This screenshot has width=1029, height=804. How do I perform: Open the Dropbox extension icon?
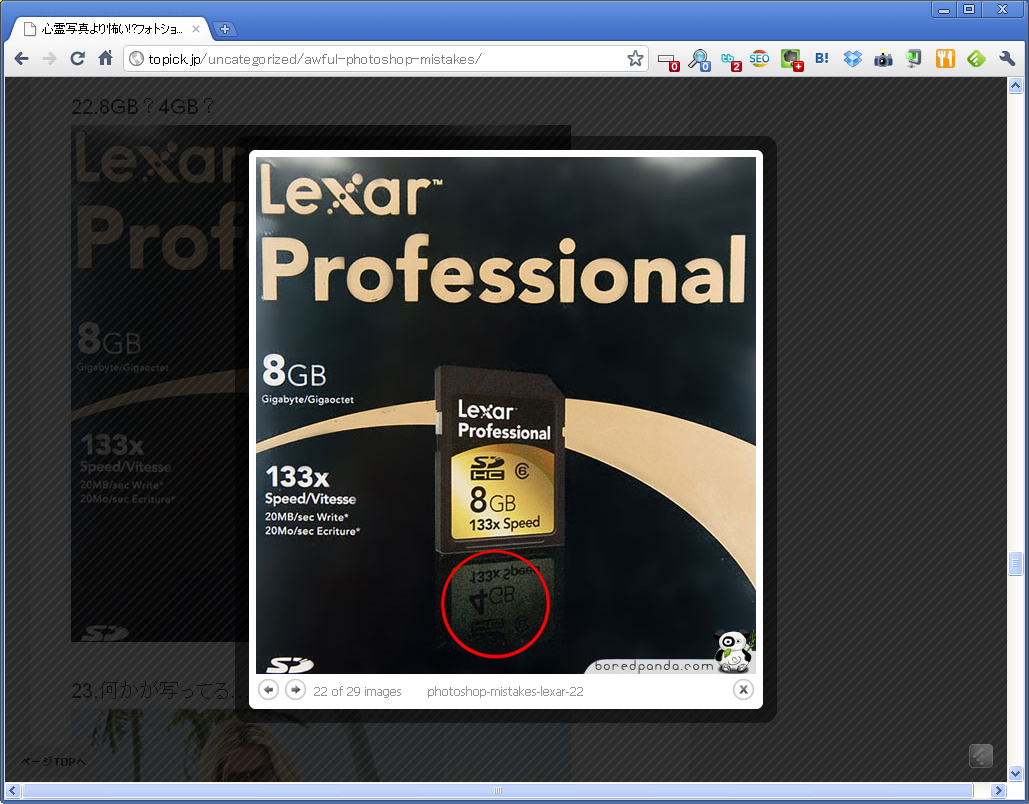852,59
